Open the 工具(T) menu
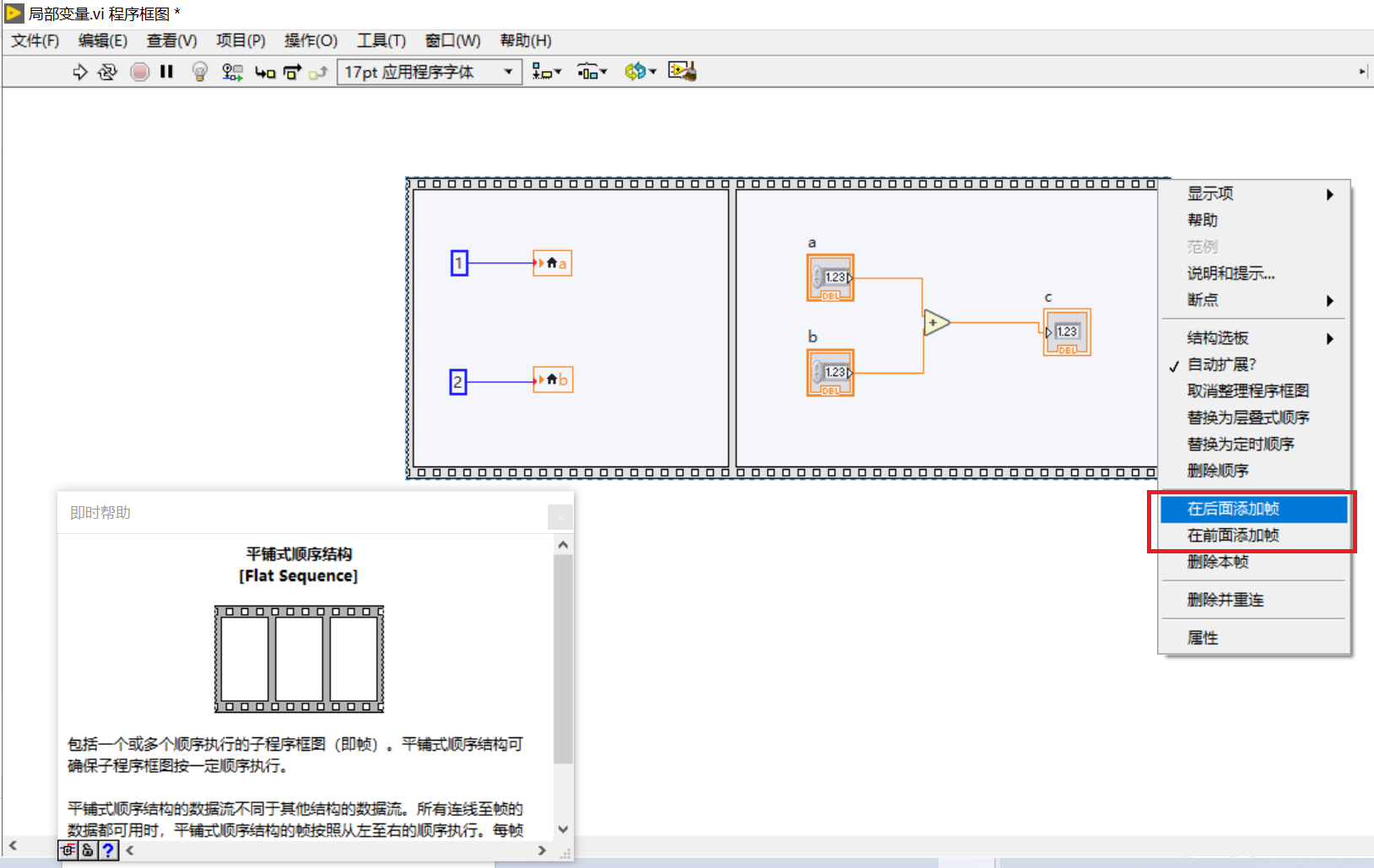1374x868 pixels. point(381,40)
